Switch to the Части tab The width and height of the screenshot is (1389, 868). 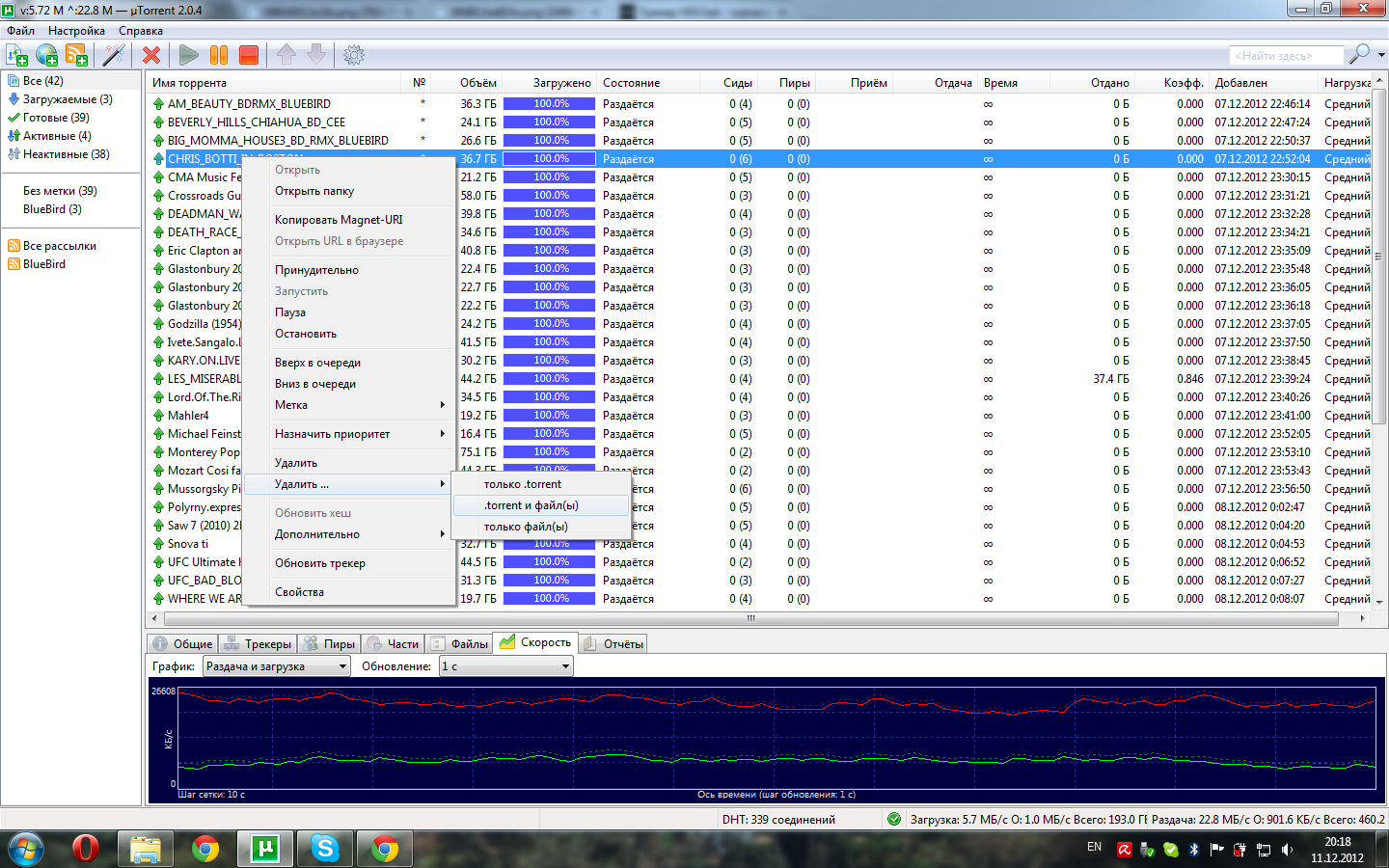[394, 644]
